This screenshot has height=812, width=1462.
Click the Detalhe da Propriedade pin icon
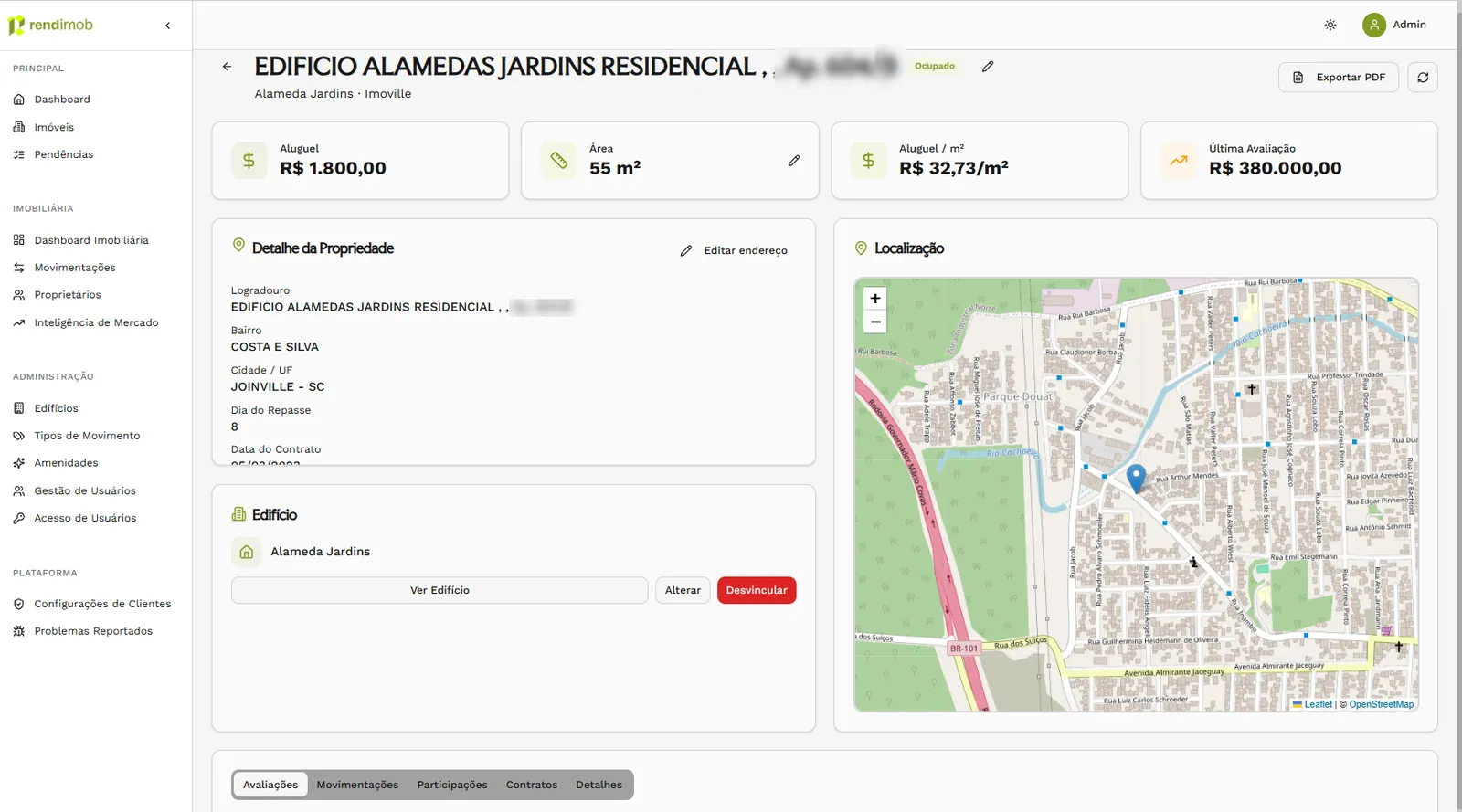tap(238, 246)
